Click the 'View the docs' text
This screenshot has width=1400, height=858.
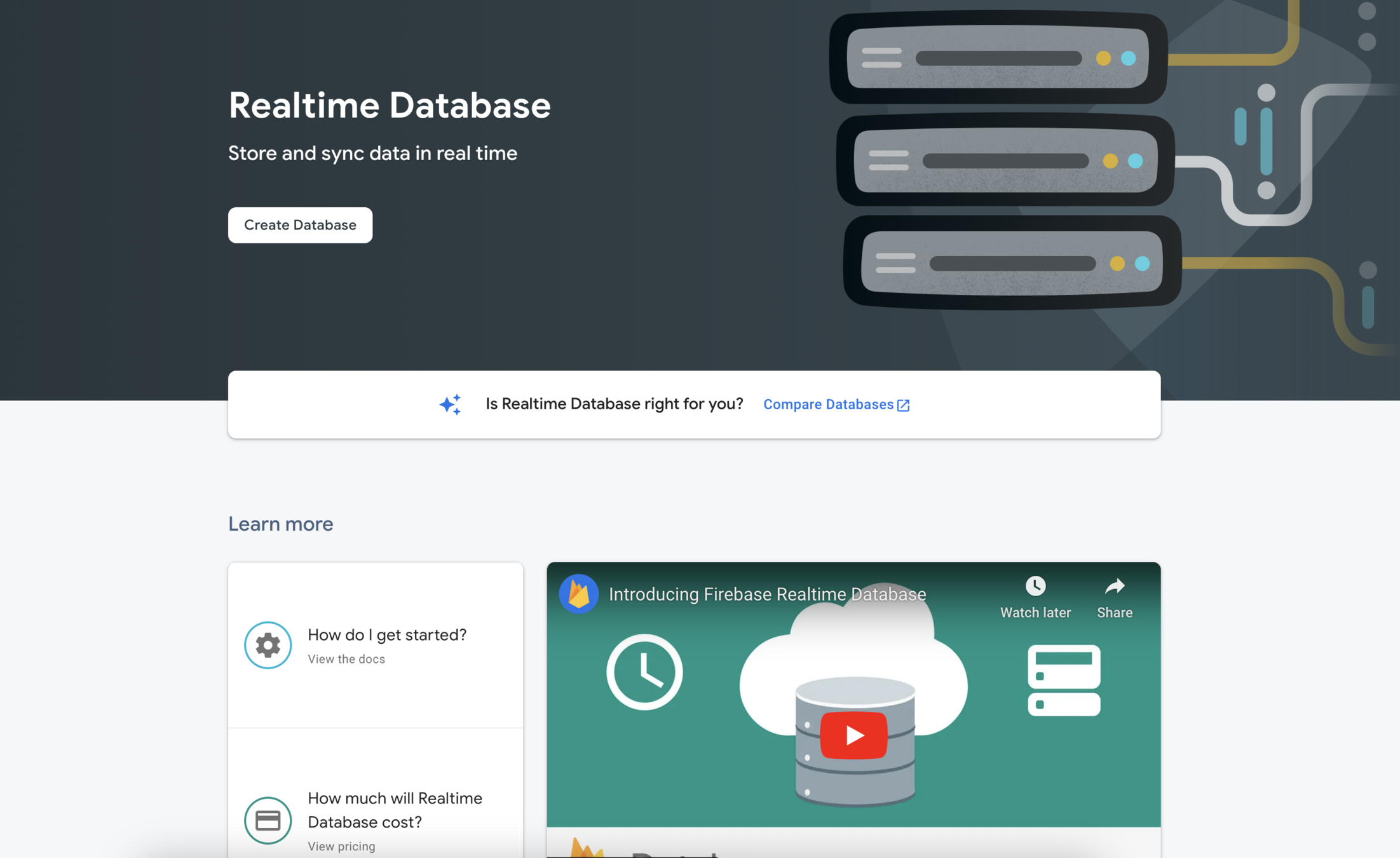click(346, 659)
